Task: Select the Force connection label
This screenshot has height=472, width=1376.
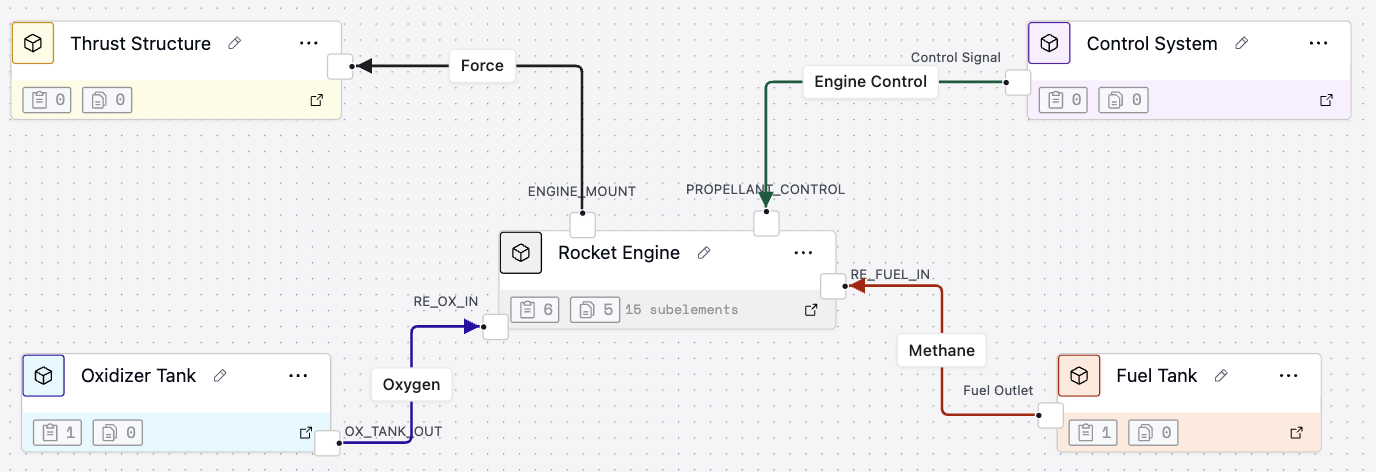Action: (482, 66)
